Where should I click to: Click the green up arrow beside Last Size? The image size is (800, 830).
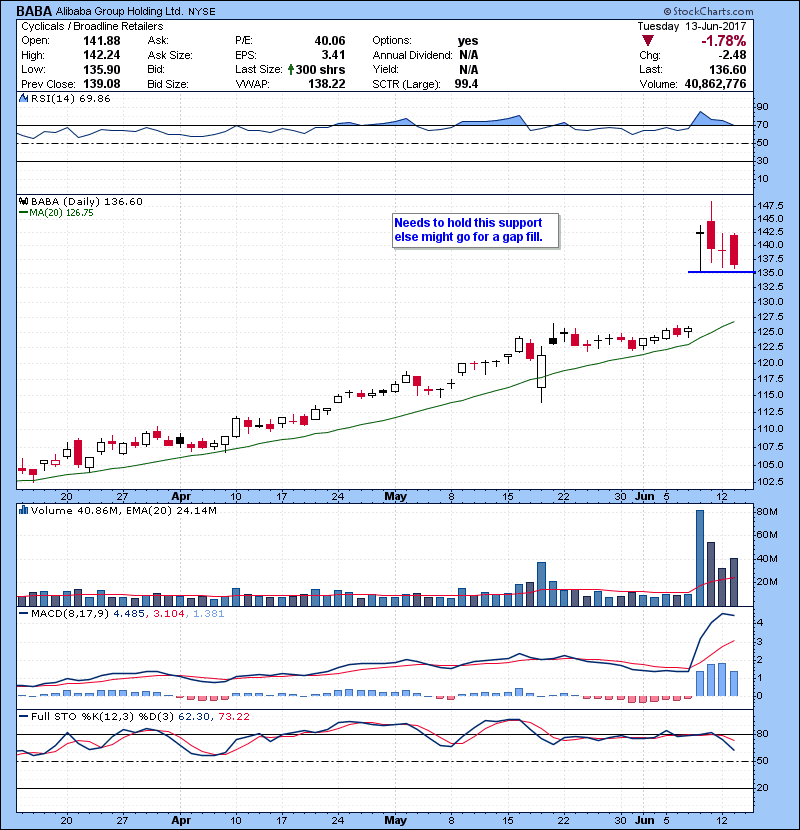point(291,69)
